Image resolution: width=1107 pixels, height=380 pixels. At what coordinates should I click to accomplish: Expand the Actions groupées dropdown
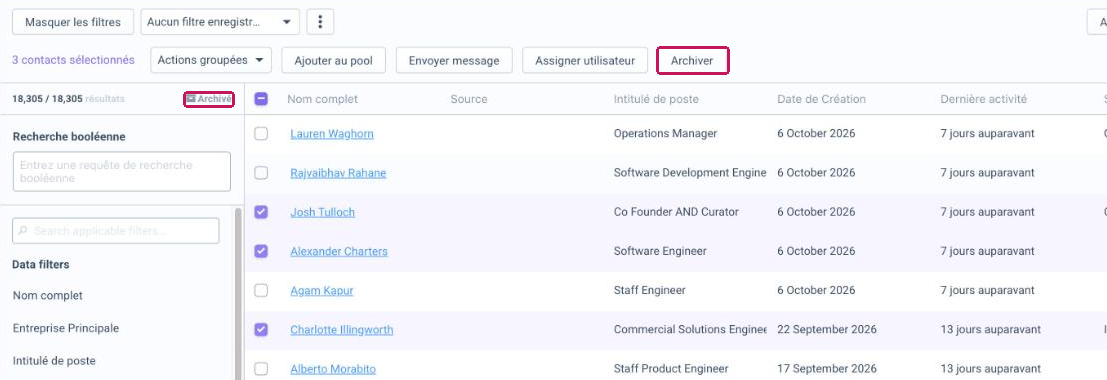(211, 61)
